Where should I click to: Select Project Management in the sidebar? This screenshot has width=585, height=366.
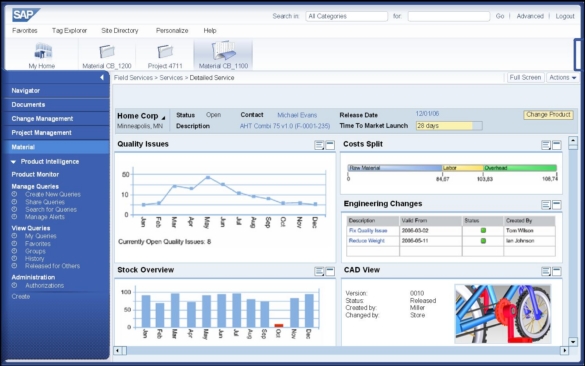tap(57, 133)
